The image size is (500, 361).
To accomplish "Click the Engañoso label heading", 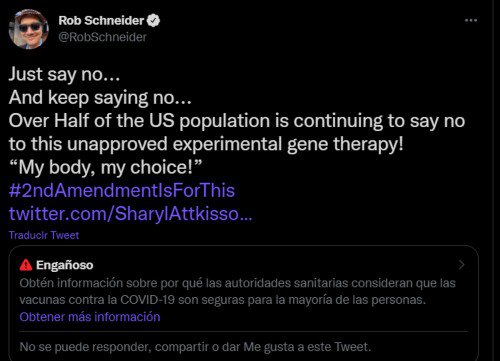I will pyautogui.click(x=65, y=265).
